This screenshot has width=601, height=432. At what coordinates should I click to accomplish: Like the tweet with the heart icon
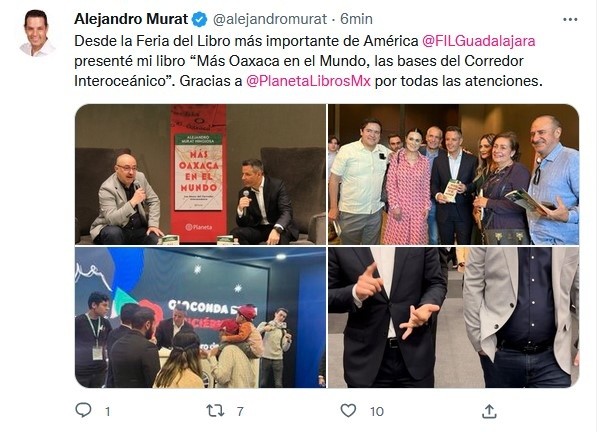pyautogui.click(x=348, y=411)
